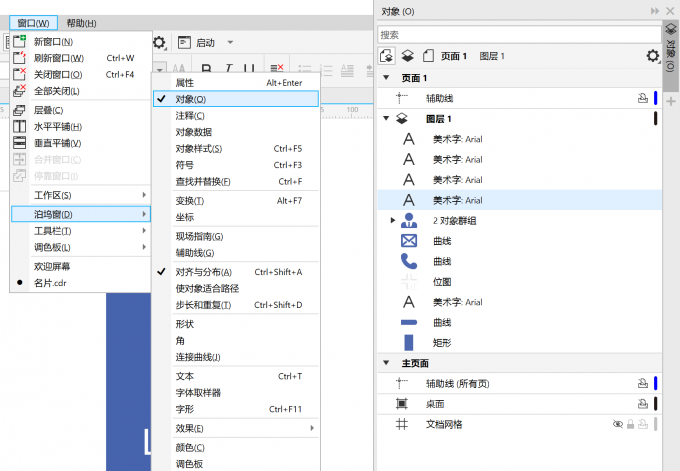Choose 欢迎屏幕 in Window menu
680x471 pixels.
click(81, 266)
